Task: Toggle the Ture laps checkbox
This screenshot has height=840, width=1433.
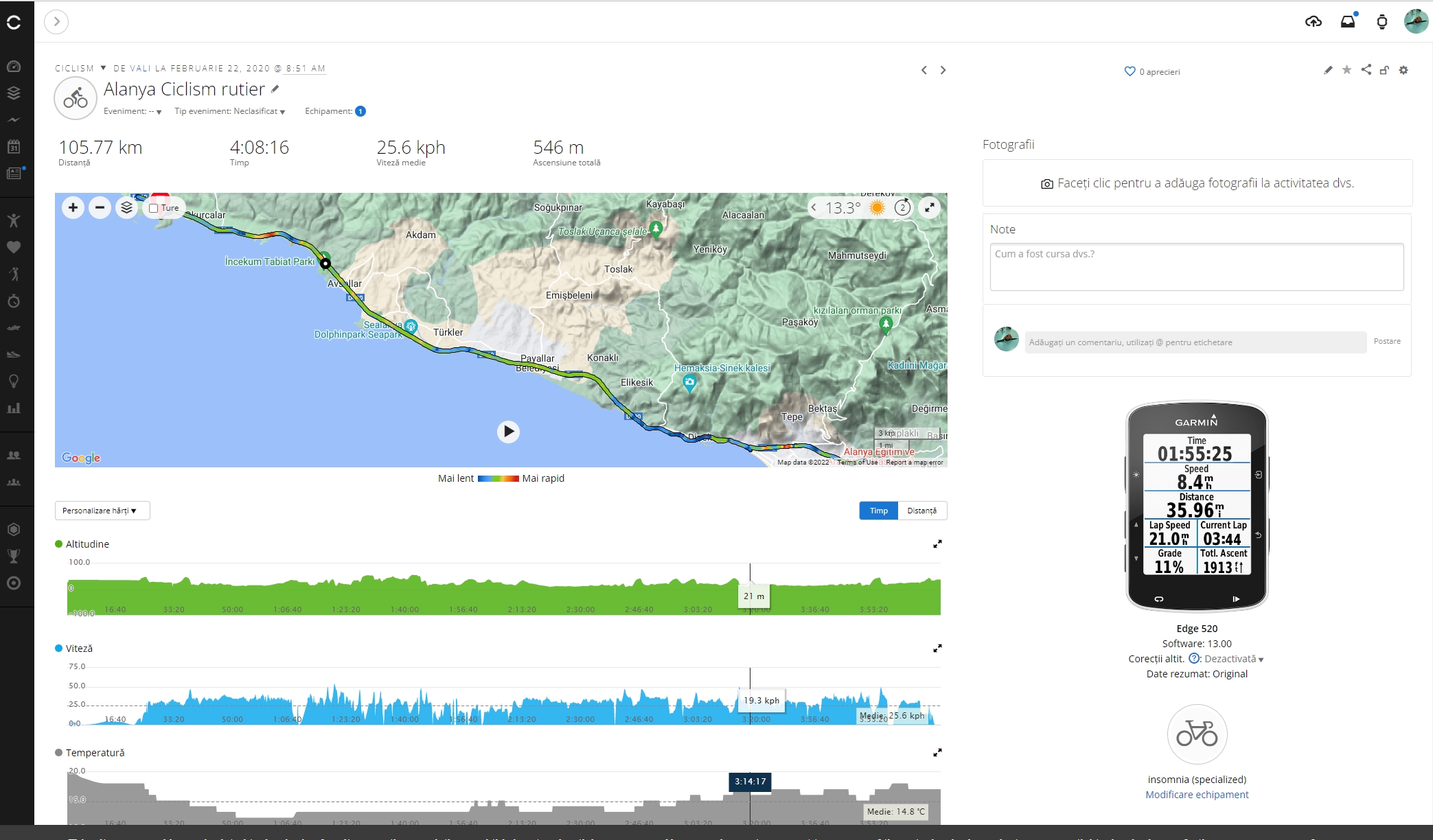Action: tap(154, 208)
